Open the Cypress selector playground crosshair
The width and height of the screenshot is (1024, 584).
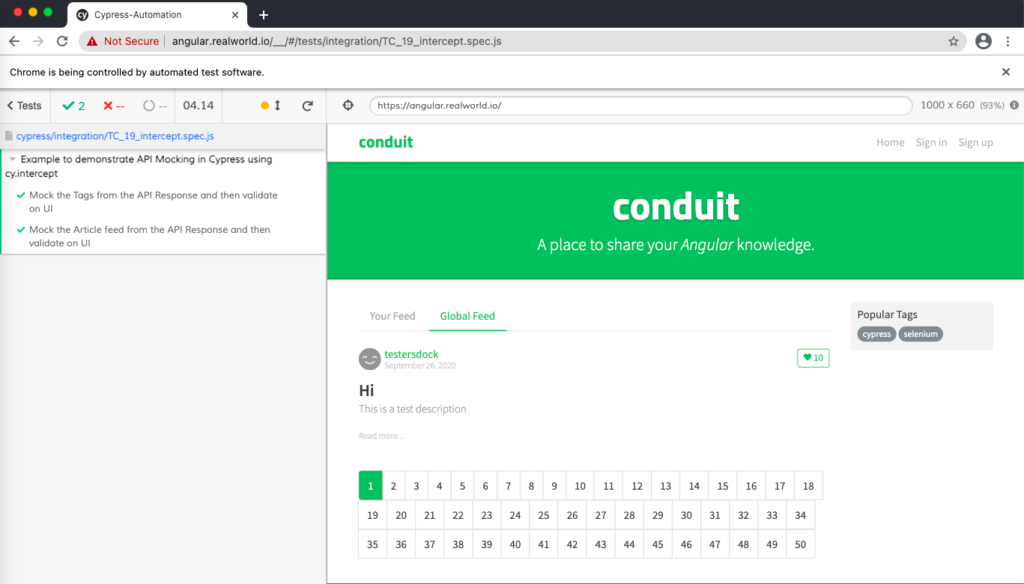point(348,105)
